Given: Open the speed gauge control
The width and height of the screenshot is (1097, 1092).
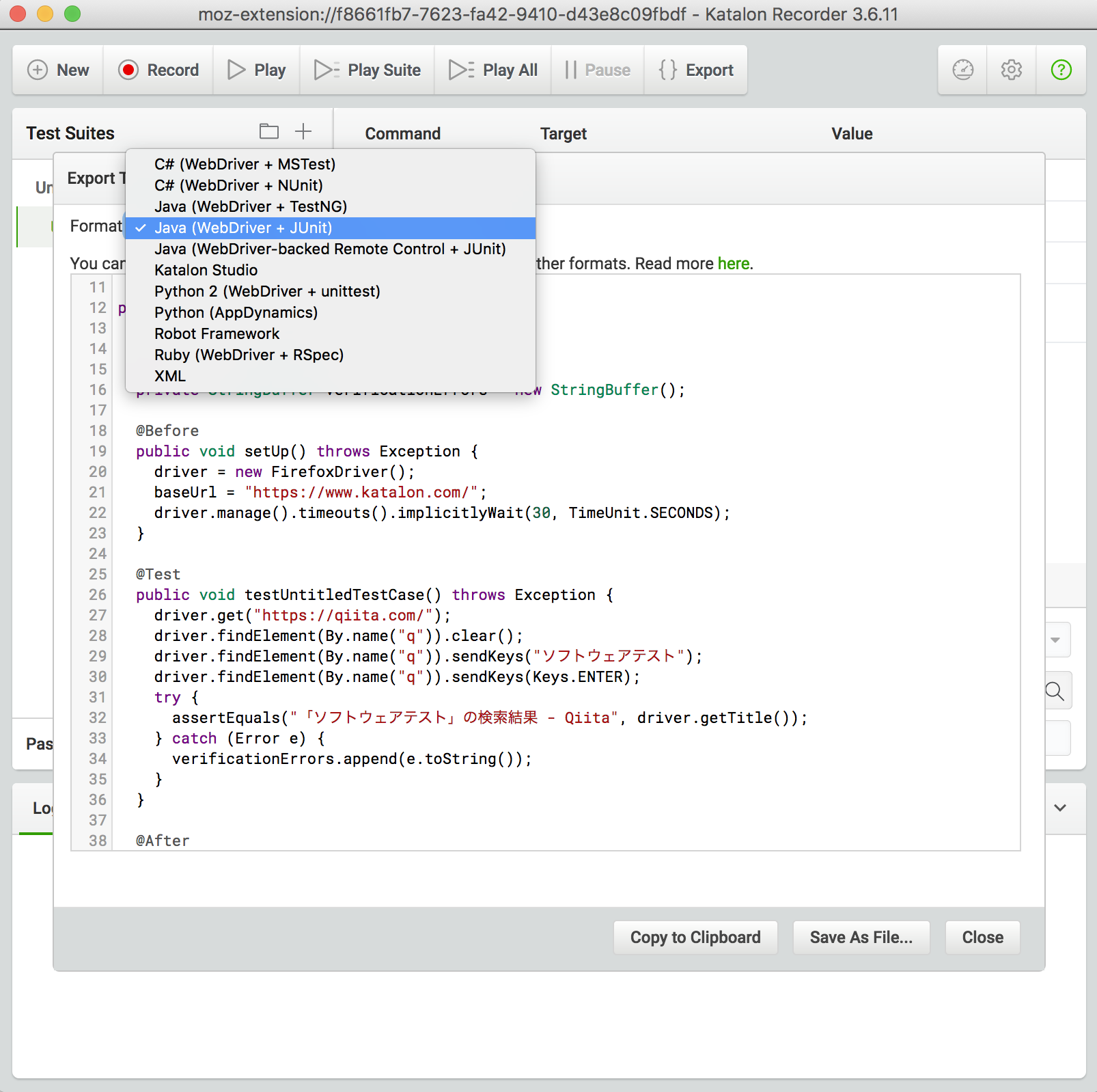Looking at the screenshot, I should click(x=962, y=70).
